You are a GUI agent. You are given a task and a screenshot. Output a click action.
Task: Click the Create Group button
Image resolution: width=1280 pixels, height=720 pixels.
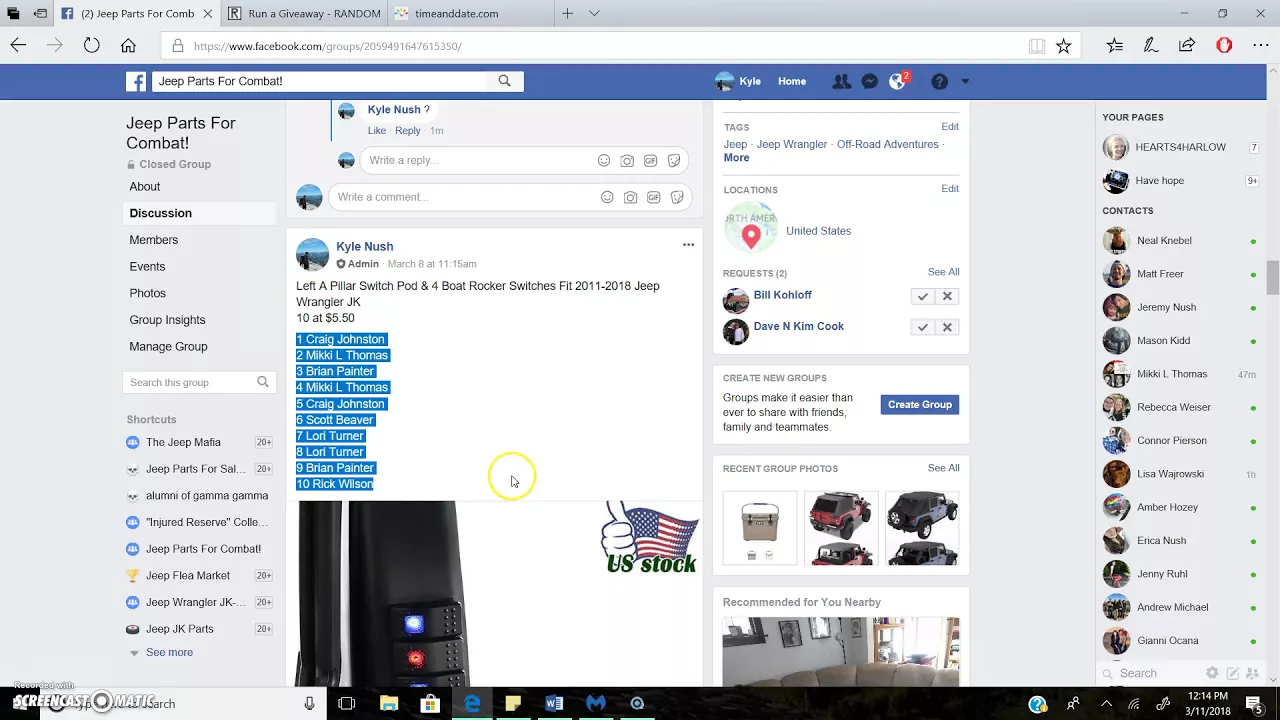(x=920, y=405)
